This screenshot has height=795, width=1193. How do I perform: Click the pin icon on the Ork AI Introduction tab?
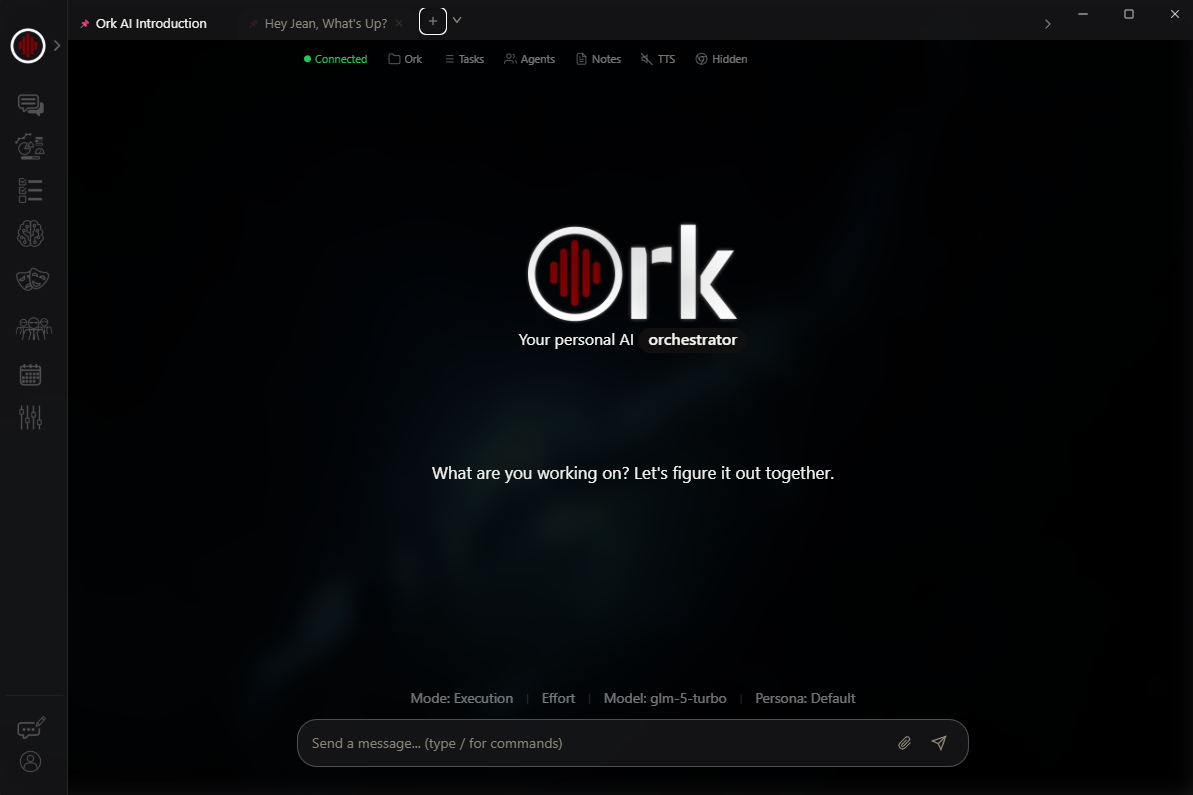point(84,24)
